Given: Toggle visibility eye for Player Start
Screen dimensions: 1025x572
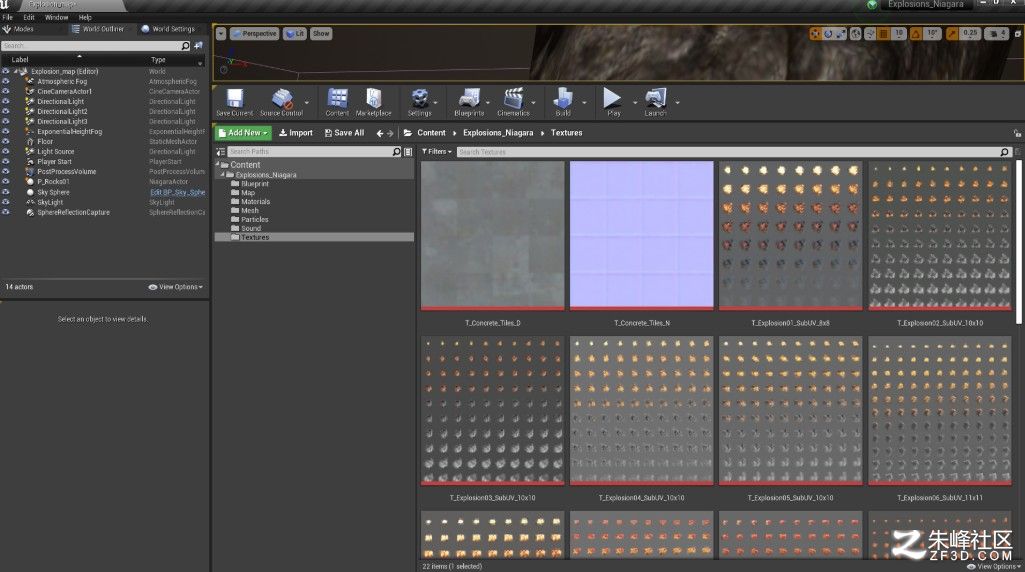Looking at the screenshot, I should coord(6,161).
